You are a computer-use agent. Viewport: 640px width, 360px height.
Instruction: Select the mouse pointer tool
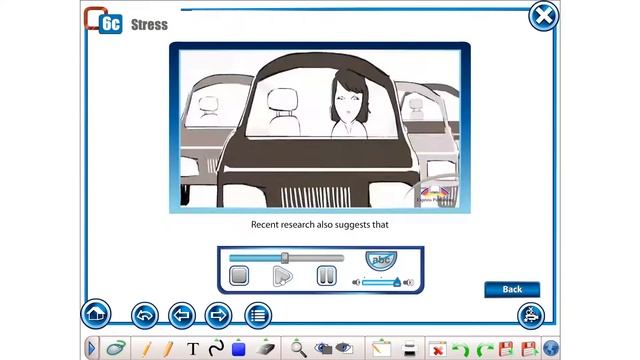[x=116, y=349]
